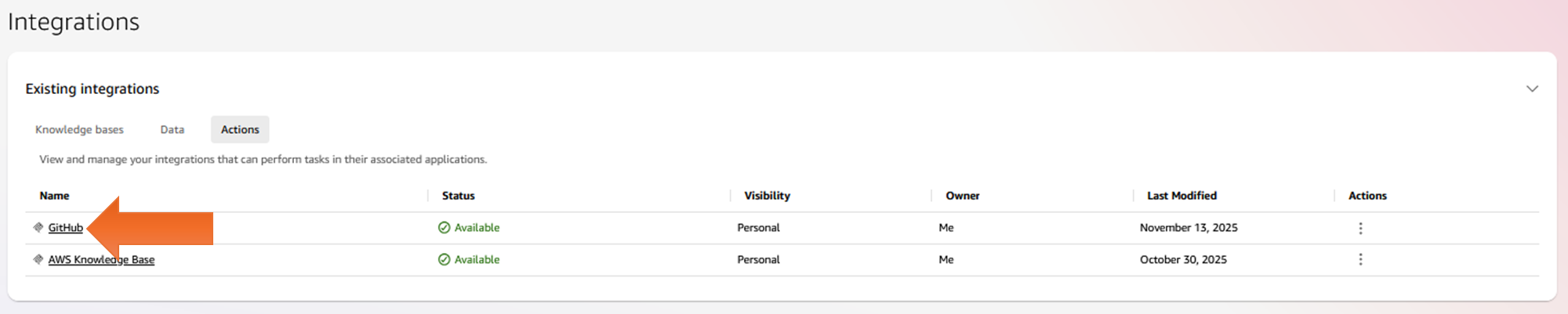Click the Name column header
Image resolution: width=1568 pixels, height=314 pixels.
(x=55, y=196)
